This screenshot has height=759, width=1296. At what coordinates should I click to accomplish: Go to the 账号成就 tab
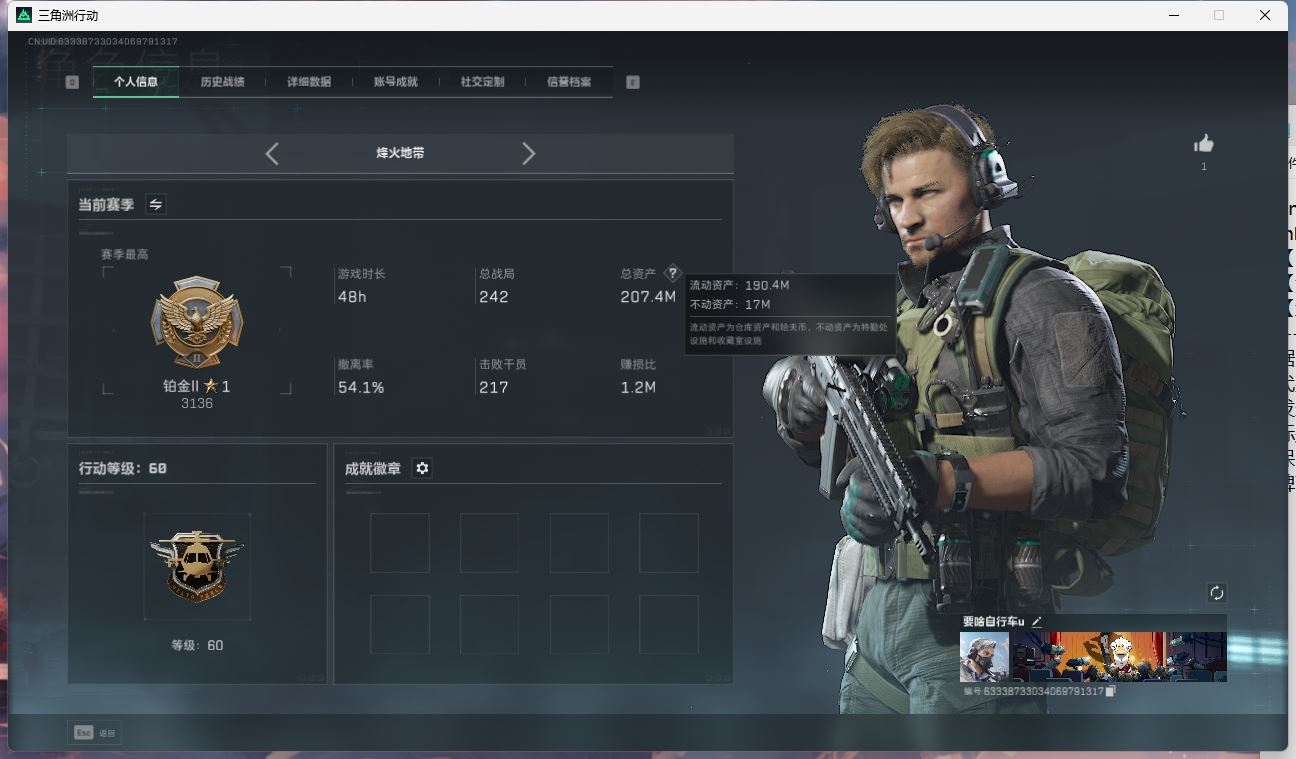point(395,82)
